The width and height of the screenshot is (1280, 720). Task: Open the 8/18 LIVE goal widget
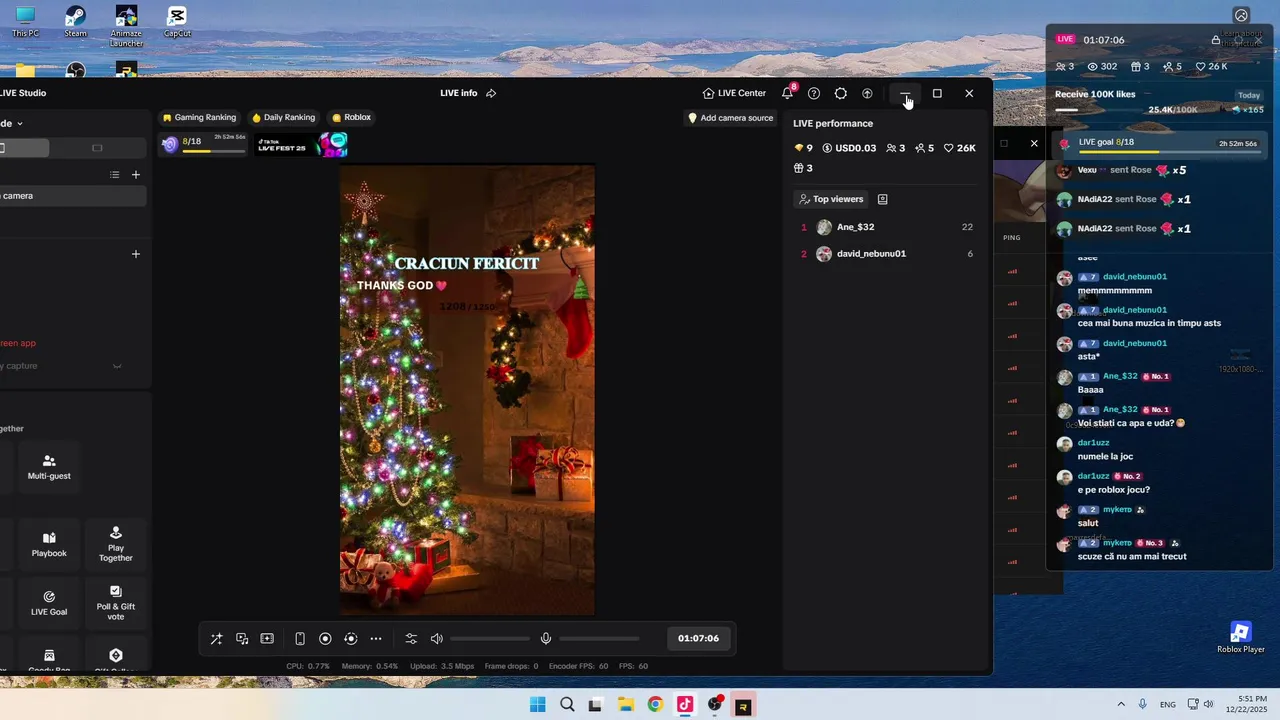click(203, 144)
